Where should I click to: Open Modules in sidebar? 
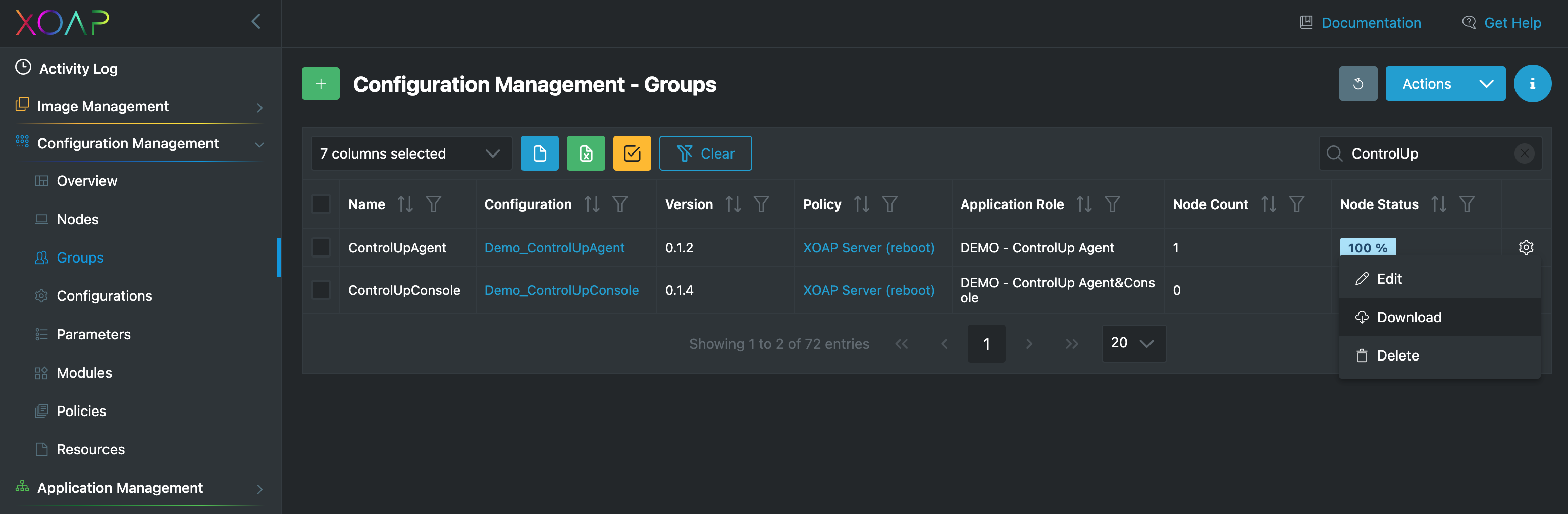coord(84,373)
